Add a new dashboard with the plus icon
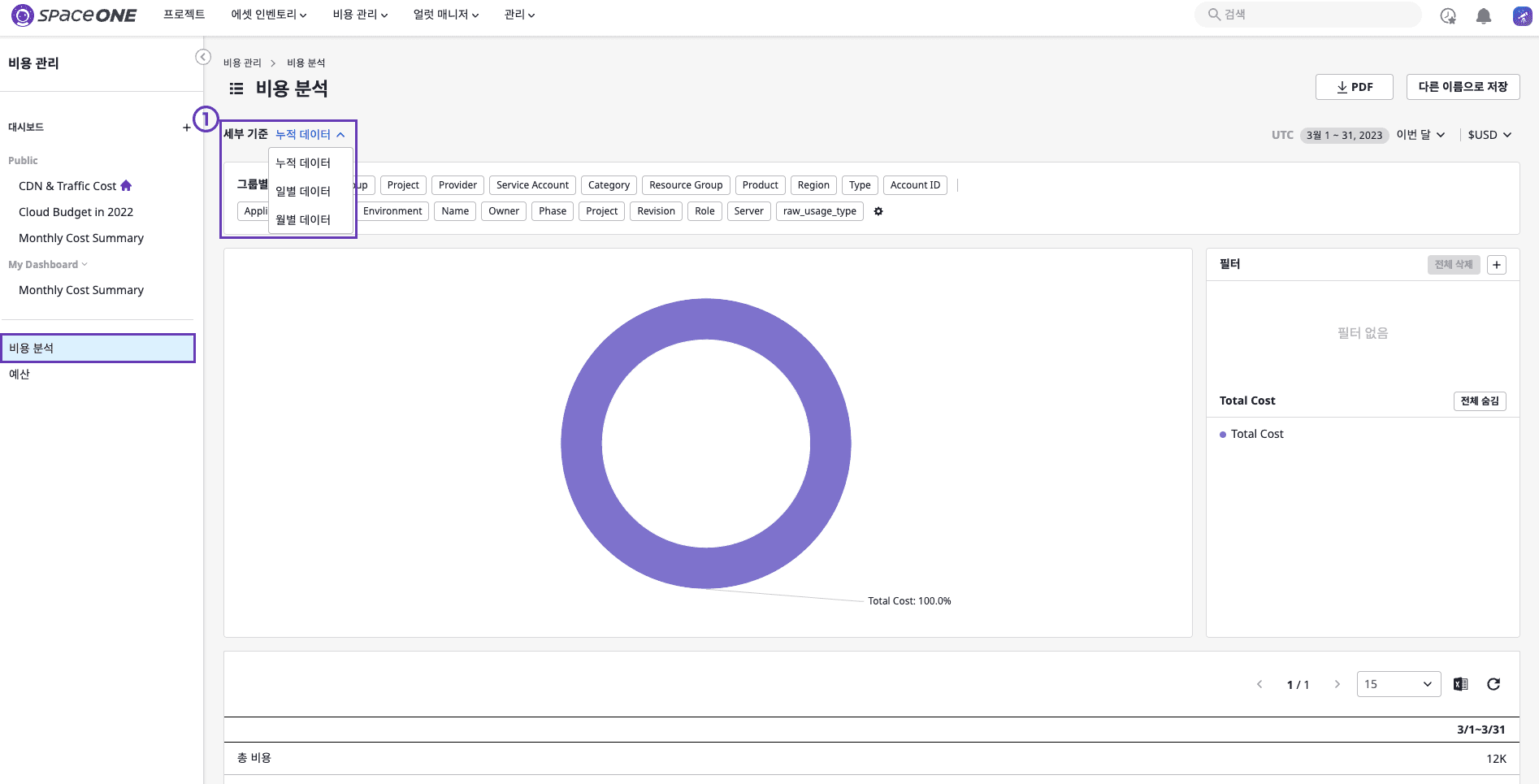The width and height of the screenshot is (1539, 784). click(187, 128)
